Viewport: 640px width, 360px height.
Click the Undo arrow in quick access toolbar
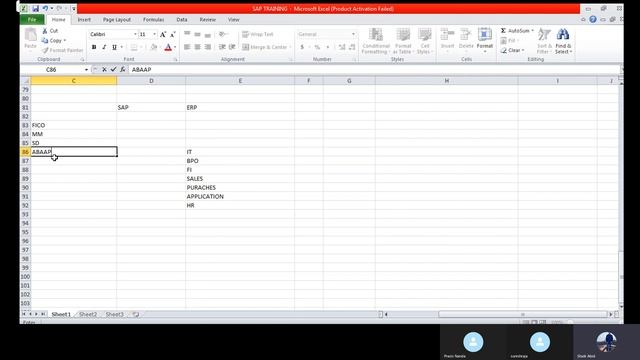click(x=45, y=9)
